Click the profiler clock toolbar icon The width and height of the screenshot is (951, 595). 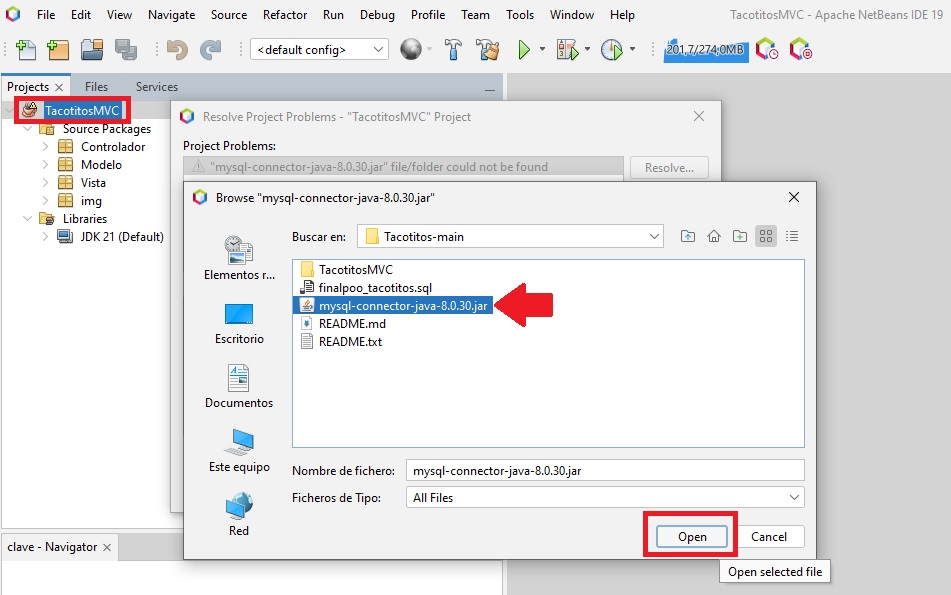(767, 50)
